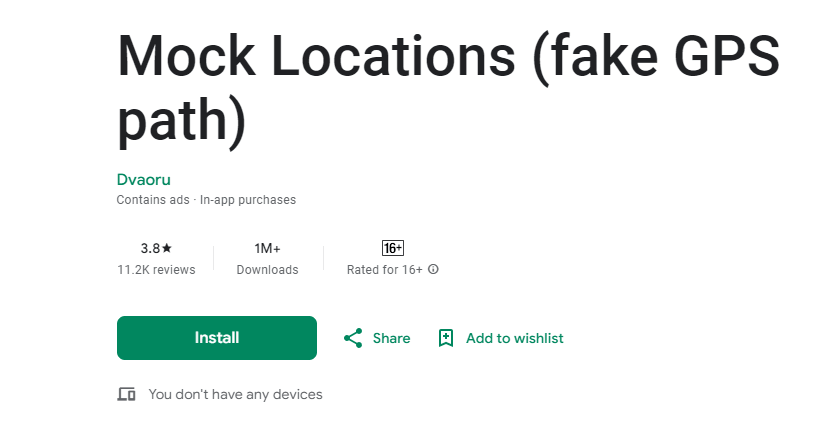The height and width of the screenshot is (430, 834).
Task: Click the Downloads label
Action: click(x=267, y=270)
